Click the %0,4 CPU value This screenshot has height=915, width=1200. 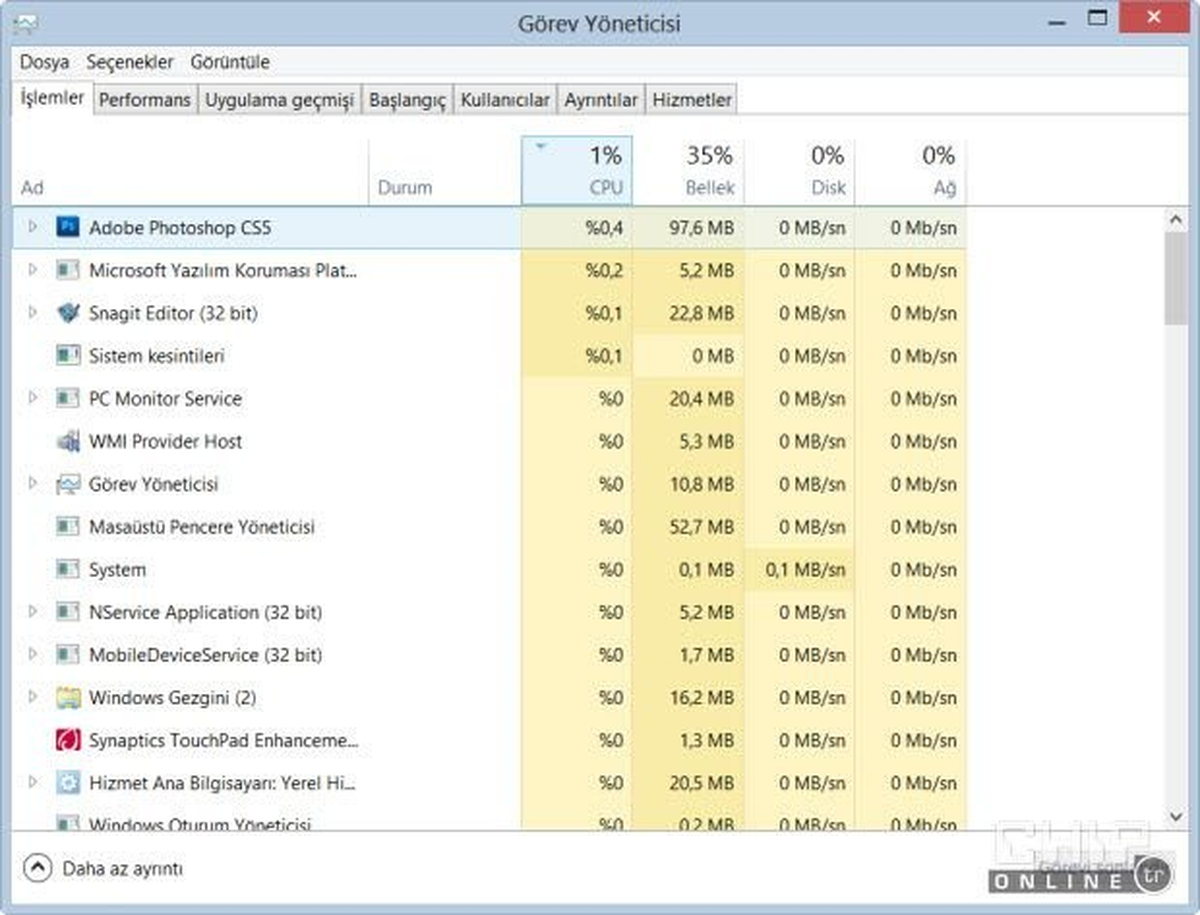pyautogui.click(x=604, y=228)
